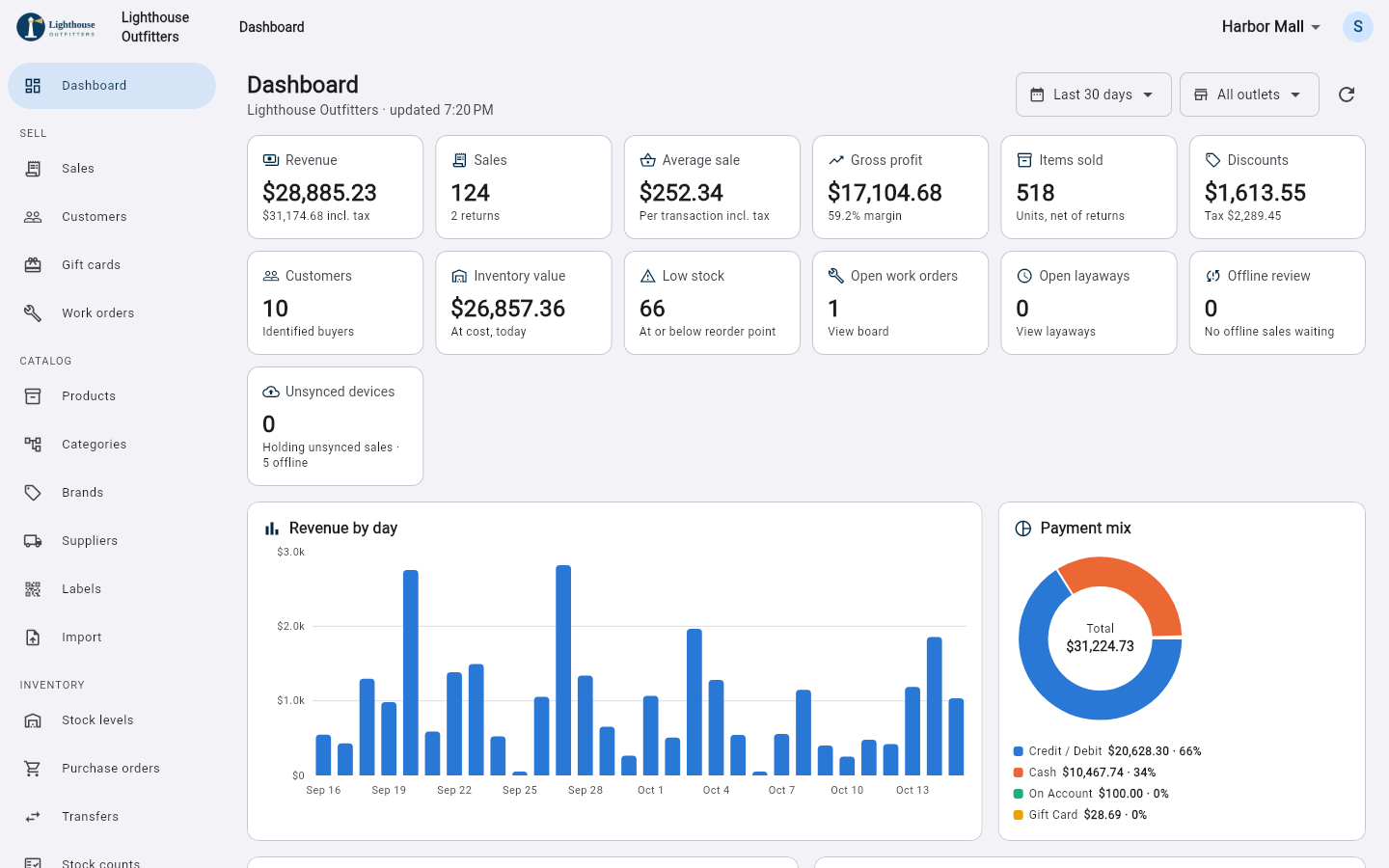This screenshot has height=868, width=1389.
Task: Click the tallest bar near Sep 28
Action: pos(563,670)
